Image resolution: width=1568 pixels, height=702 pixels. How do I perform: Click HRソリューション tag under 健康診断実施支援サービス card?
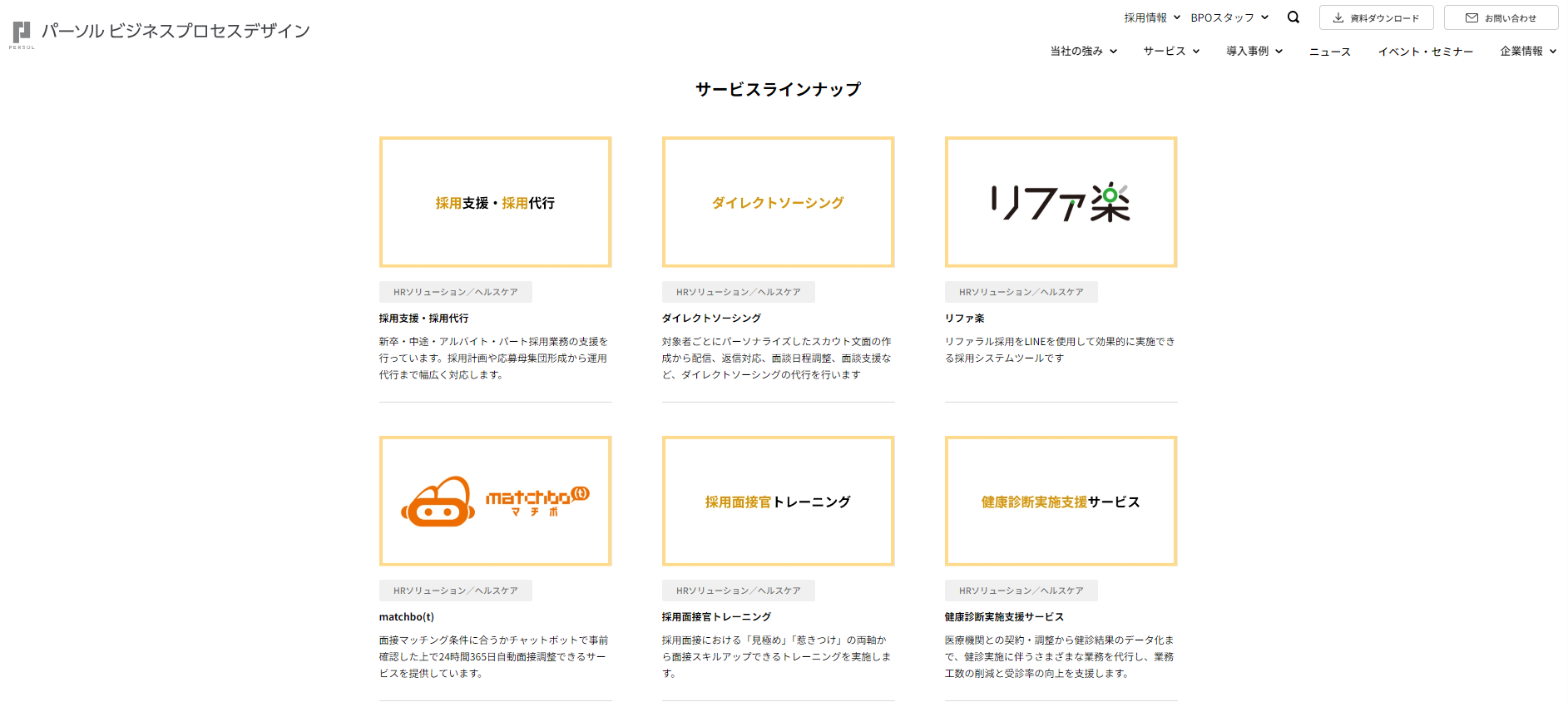pos(1021,591)
